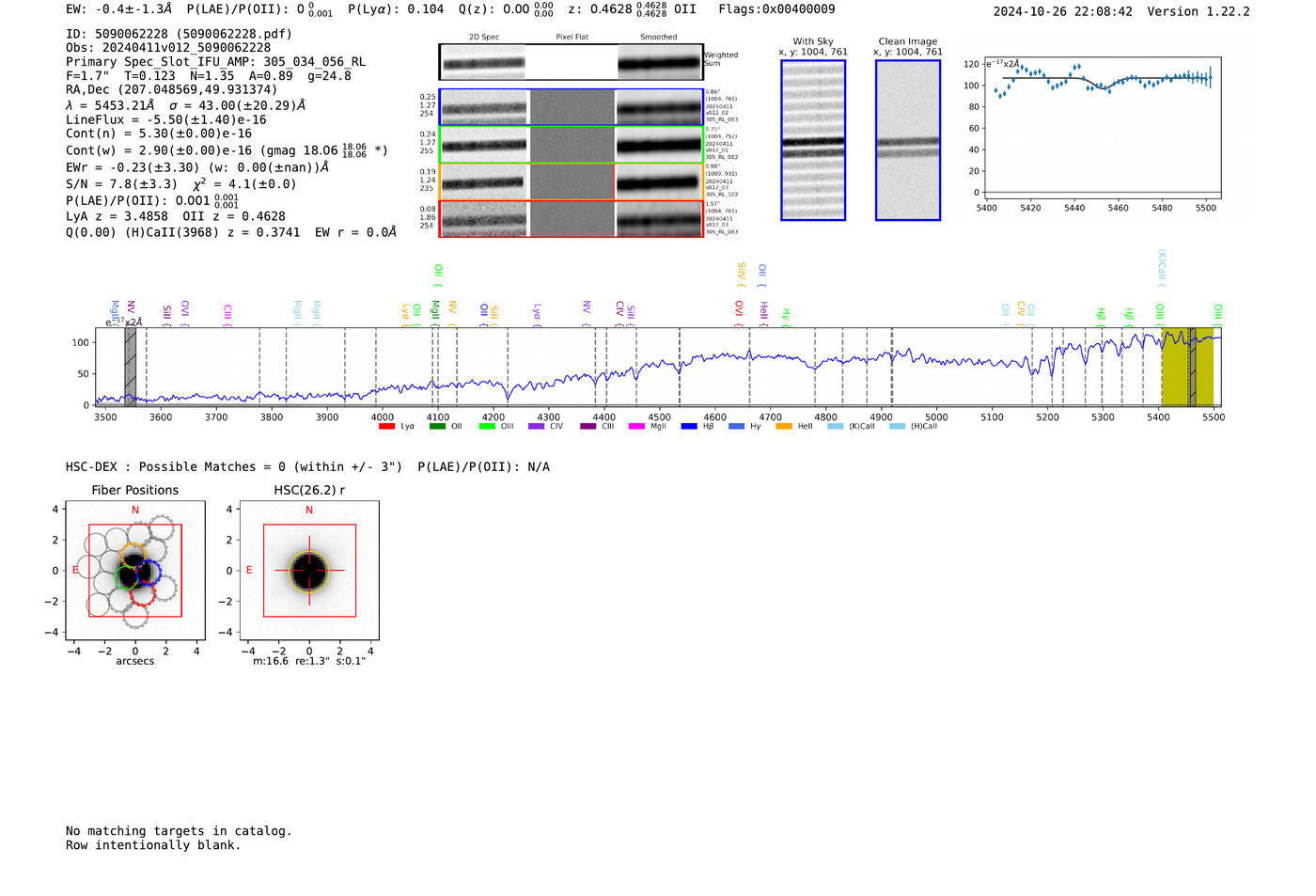Click the orange HeII legend swatch

(x=784, y=427)
